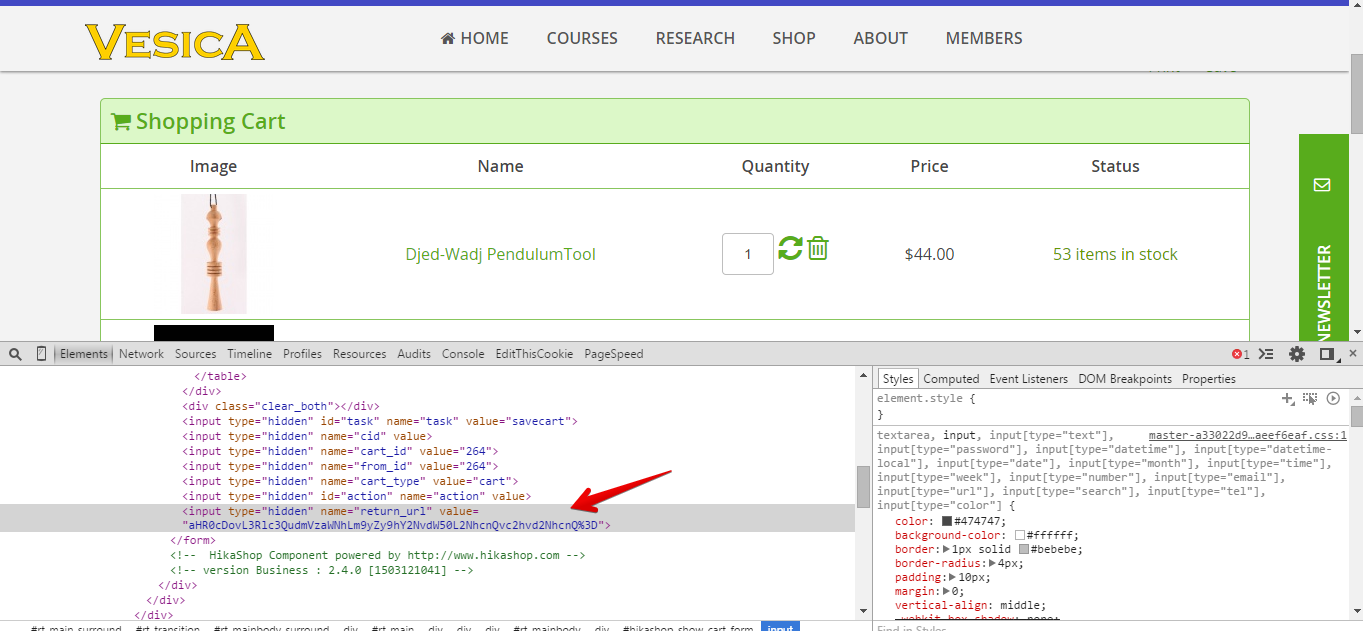This screenshot has height=631, width=1363.
Task: Toggle device mode with the phone icon
Action: tap(41, 354)
